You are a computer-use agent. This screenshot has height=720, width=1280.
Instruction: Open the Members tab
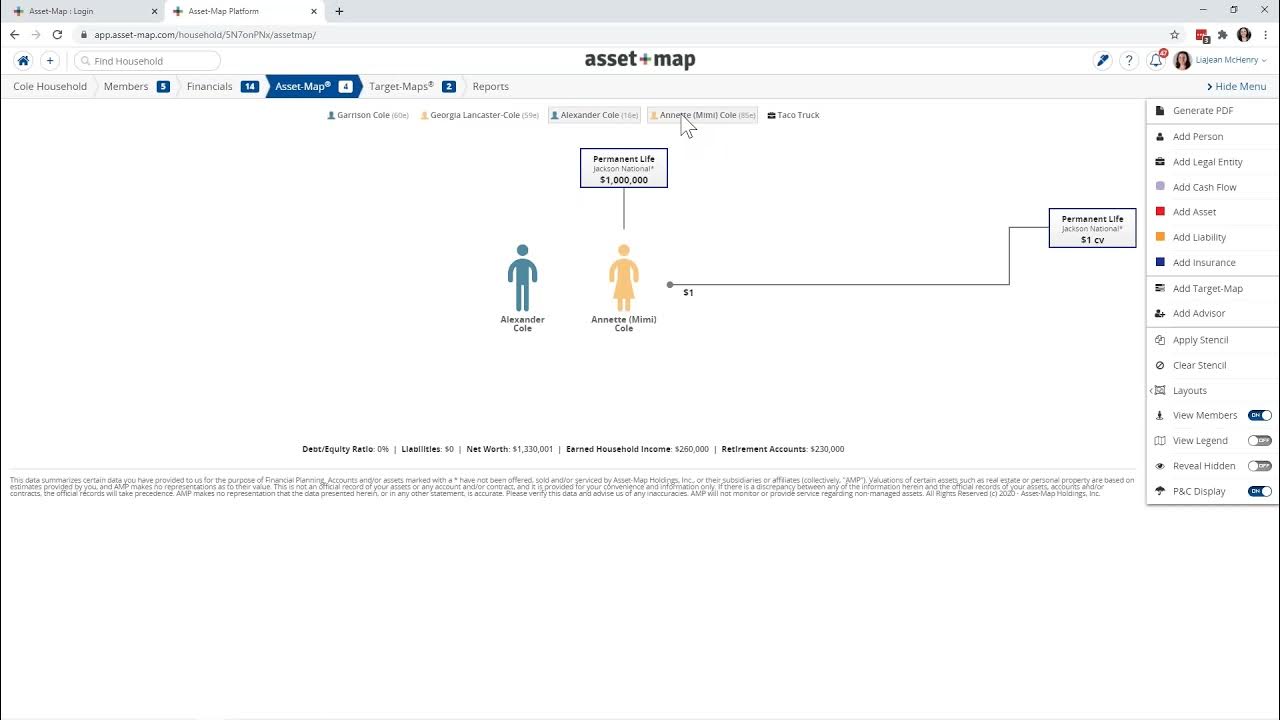pyautogui.click(x=136, y=86)
